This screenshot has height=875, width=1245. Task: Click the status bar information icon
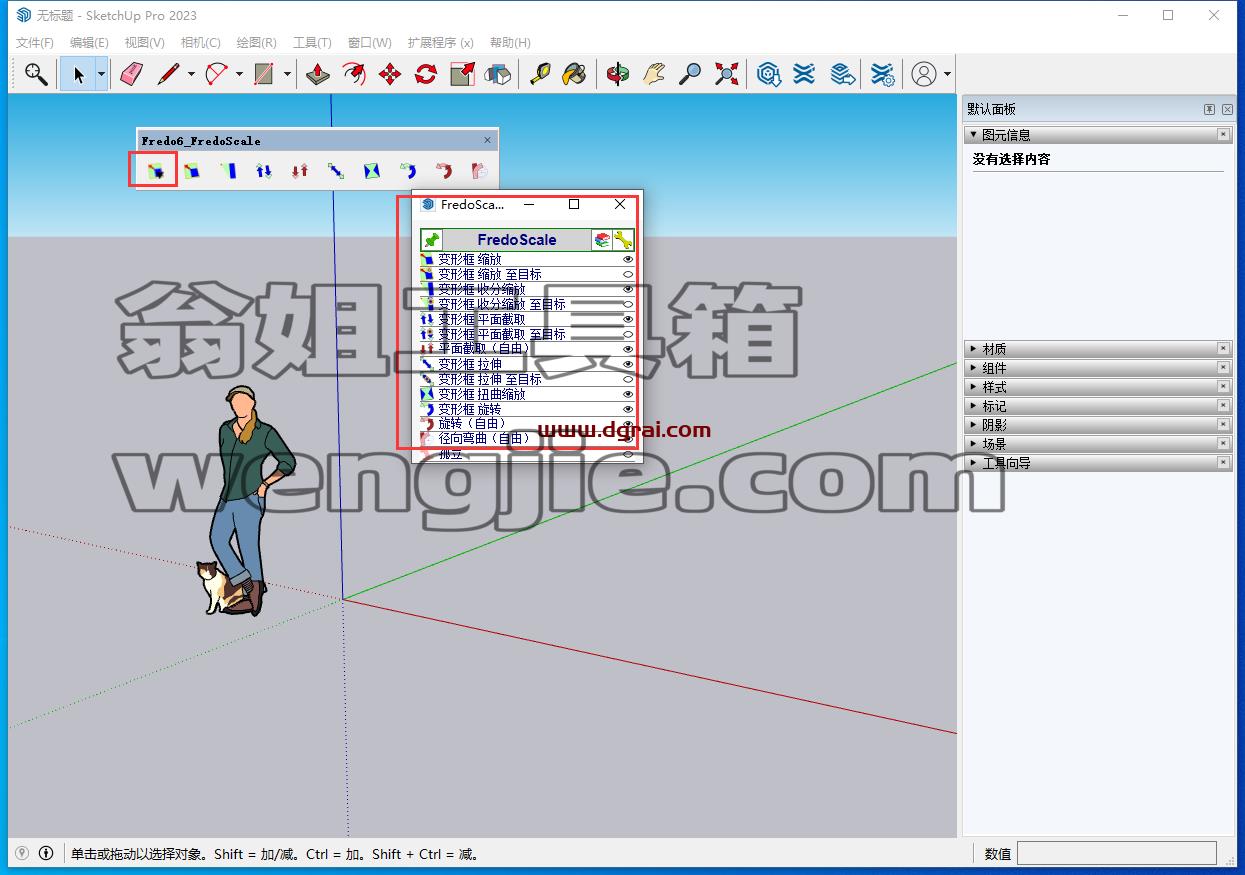[46, 853]
